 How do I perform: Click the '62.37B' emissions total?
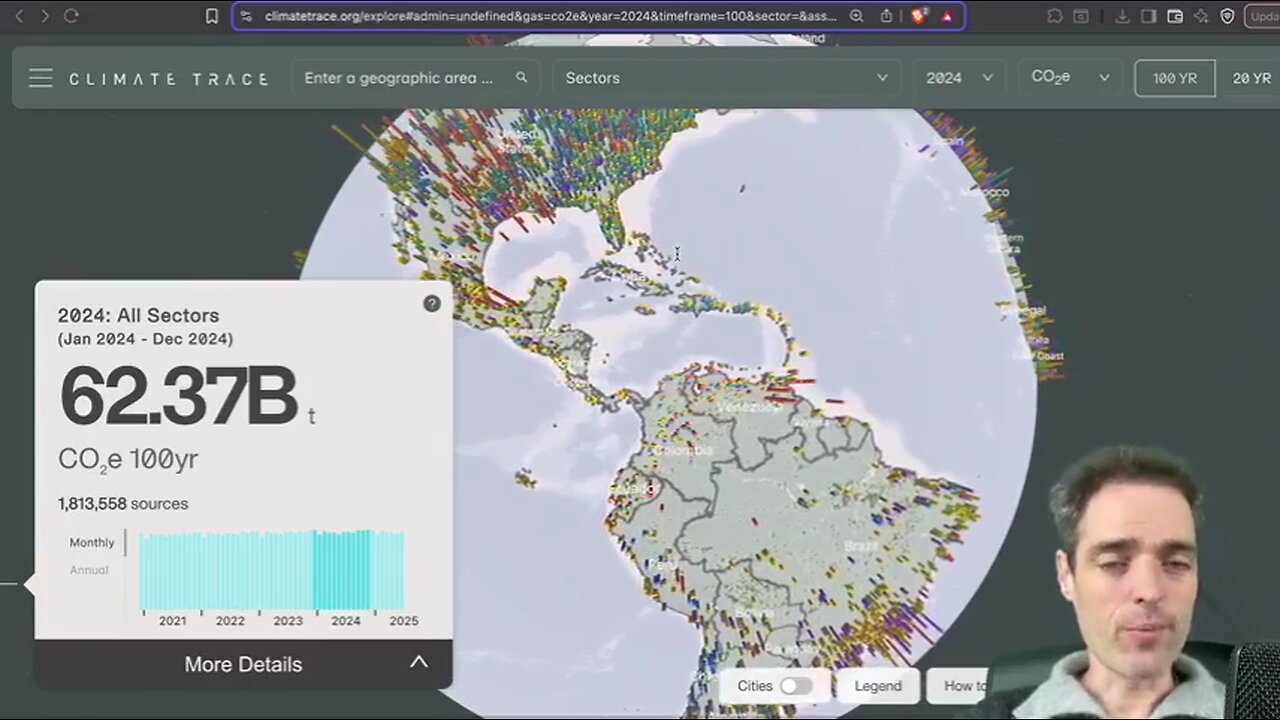tap(179, 397)
